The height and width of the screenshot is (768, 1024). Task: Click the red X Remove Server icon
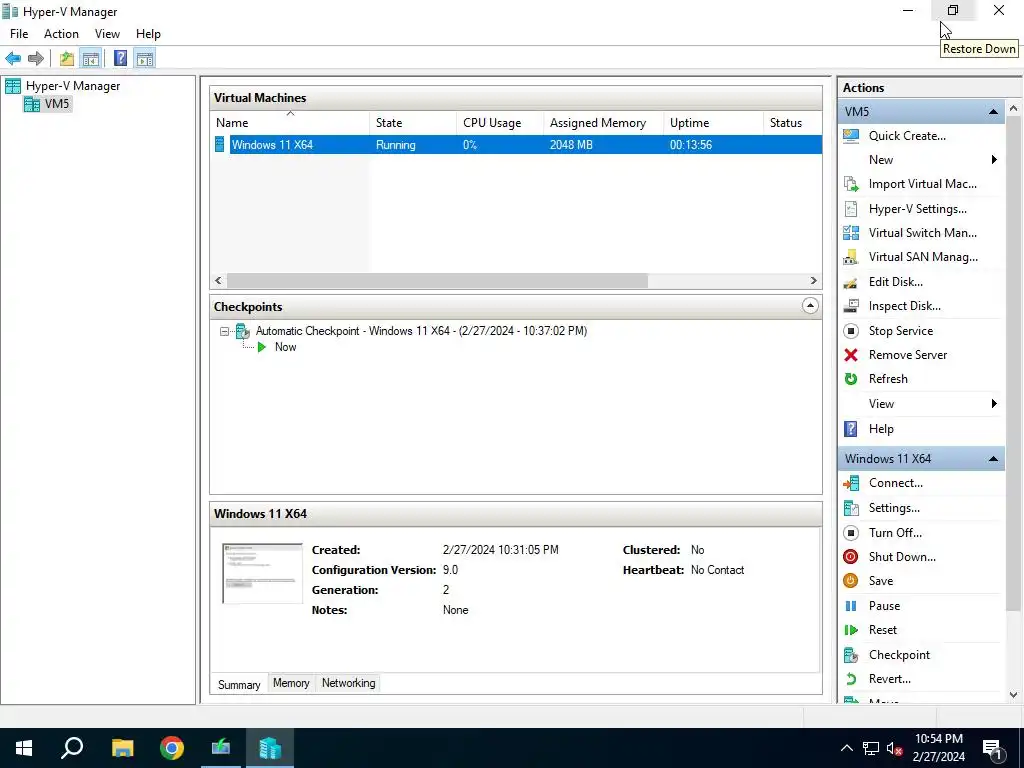coord(851,355)
